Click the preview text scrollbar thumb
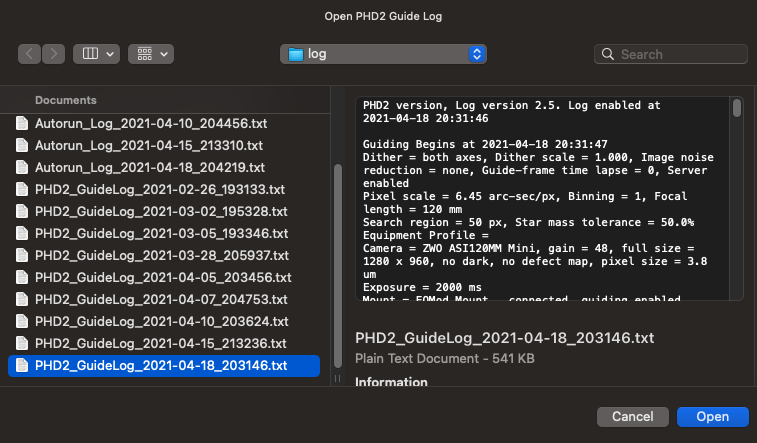 click(x=737, y=108)
